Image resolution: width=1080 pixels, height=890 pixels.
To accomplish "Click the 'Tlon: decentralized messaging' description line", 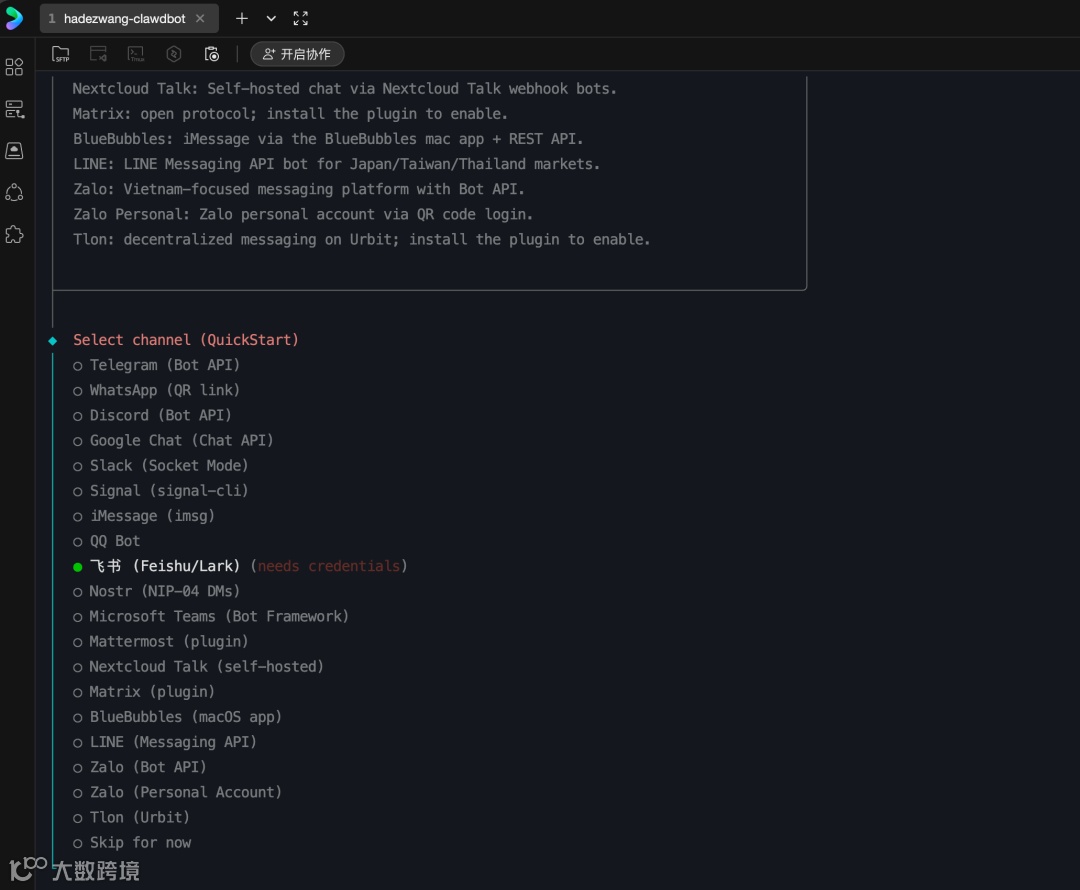I will pyautogui.click(x=362, y=240).
